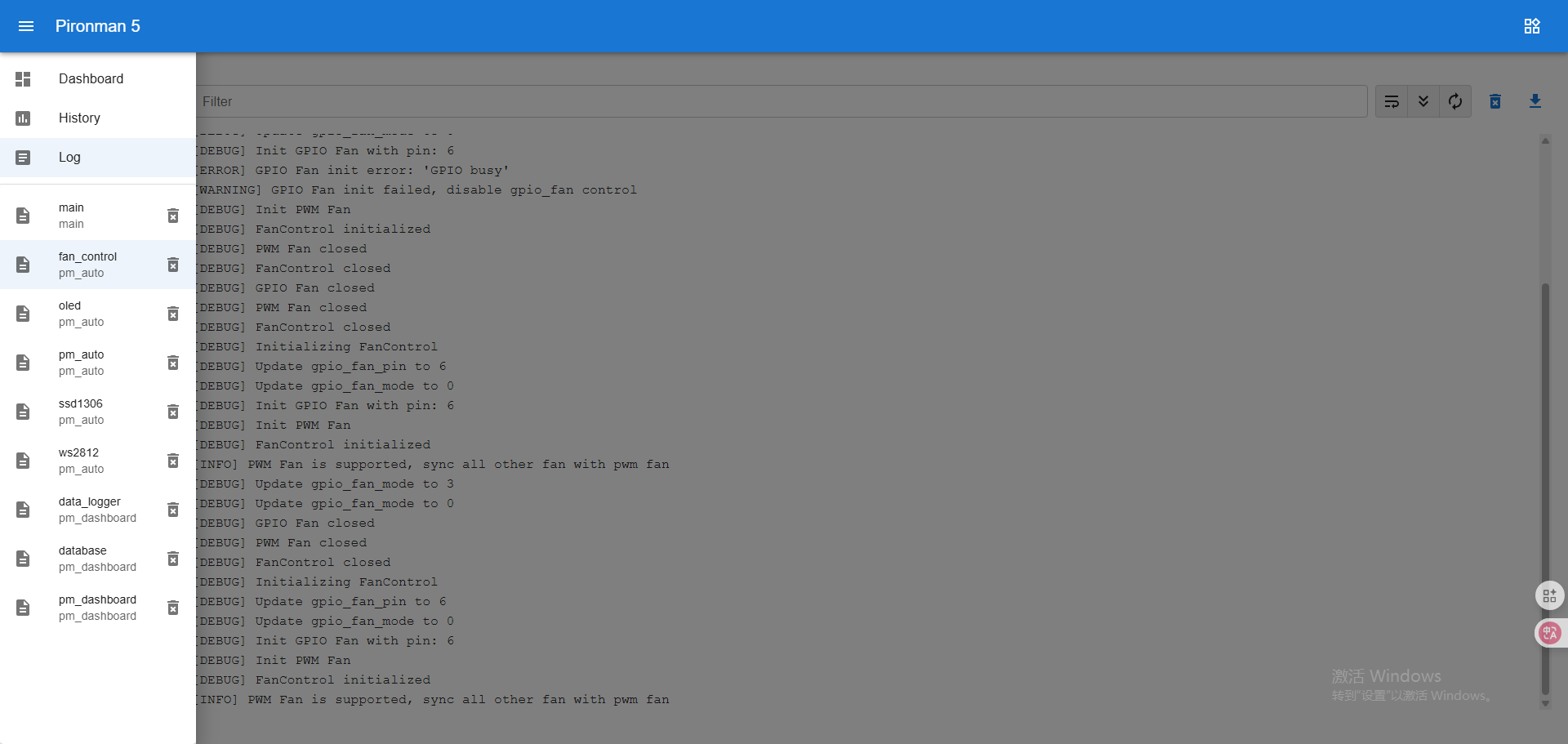Select the Log menu item
The image size is (1568, 744).
(98, 158)
